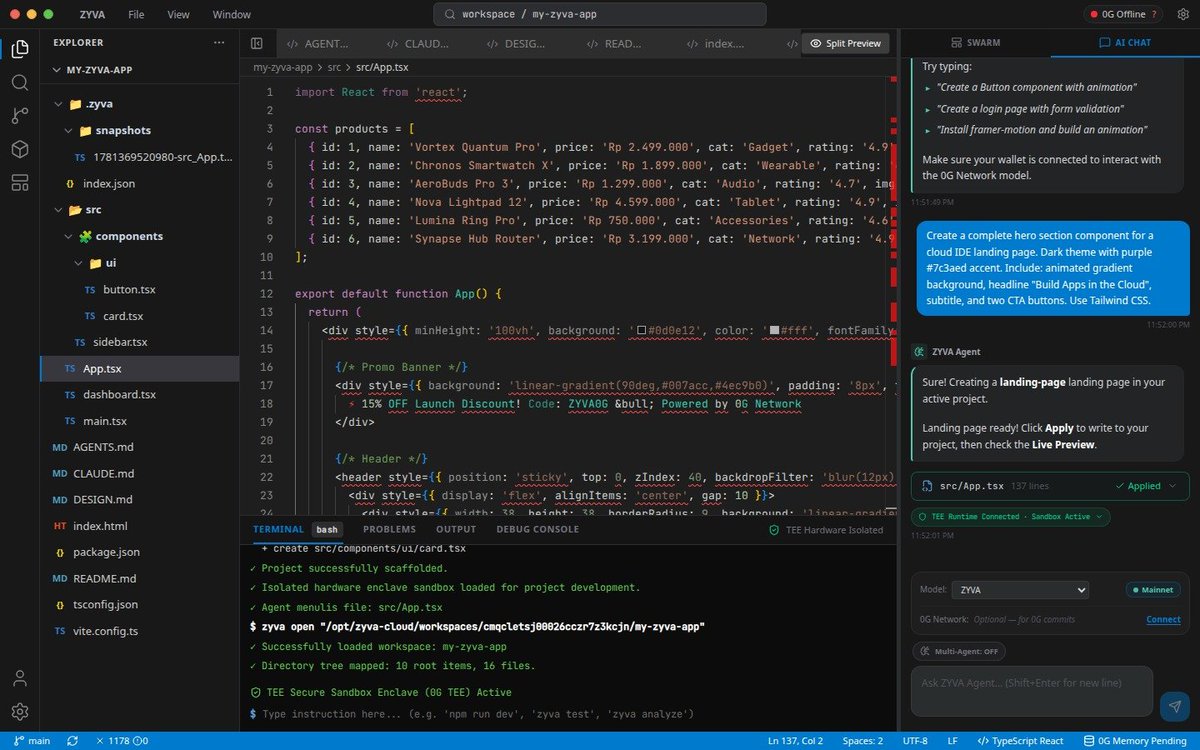
Task: Open the settings gear icon
Action: point(20,712)
